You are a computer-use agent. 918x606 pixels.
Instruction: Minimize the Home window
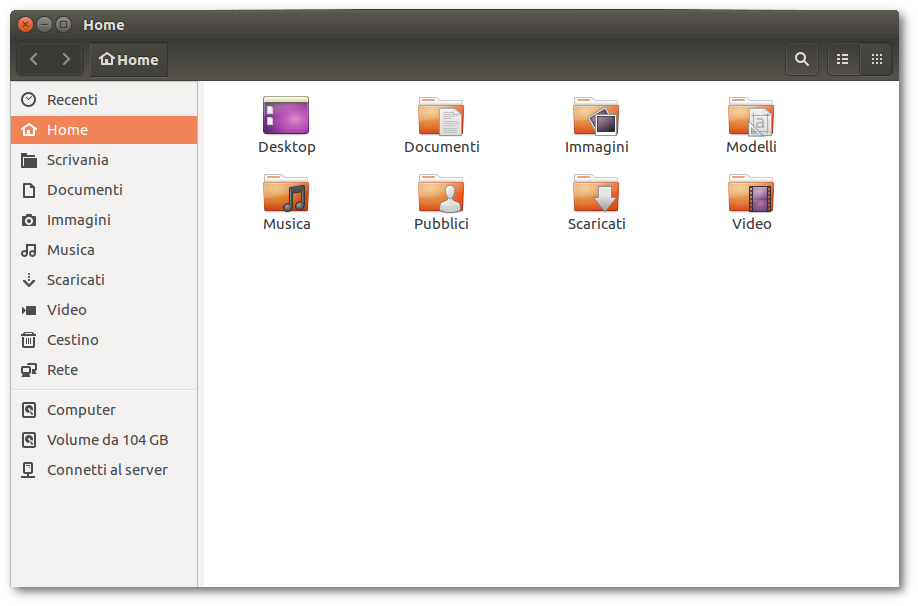(x=44, y=25)
